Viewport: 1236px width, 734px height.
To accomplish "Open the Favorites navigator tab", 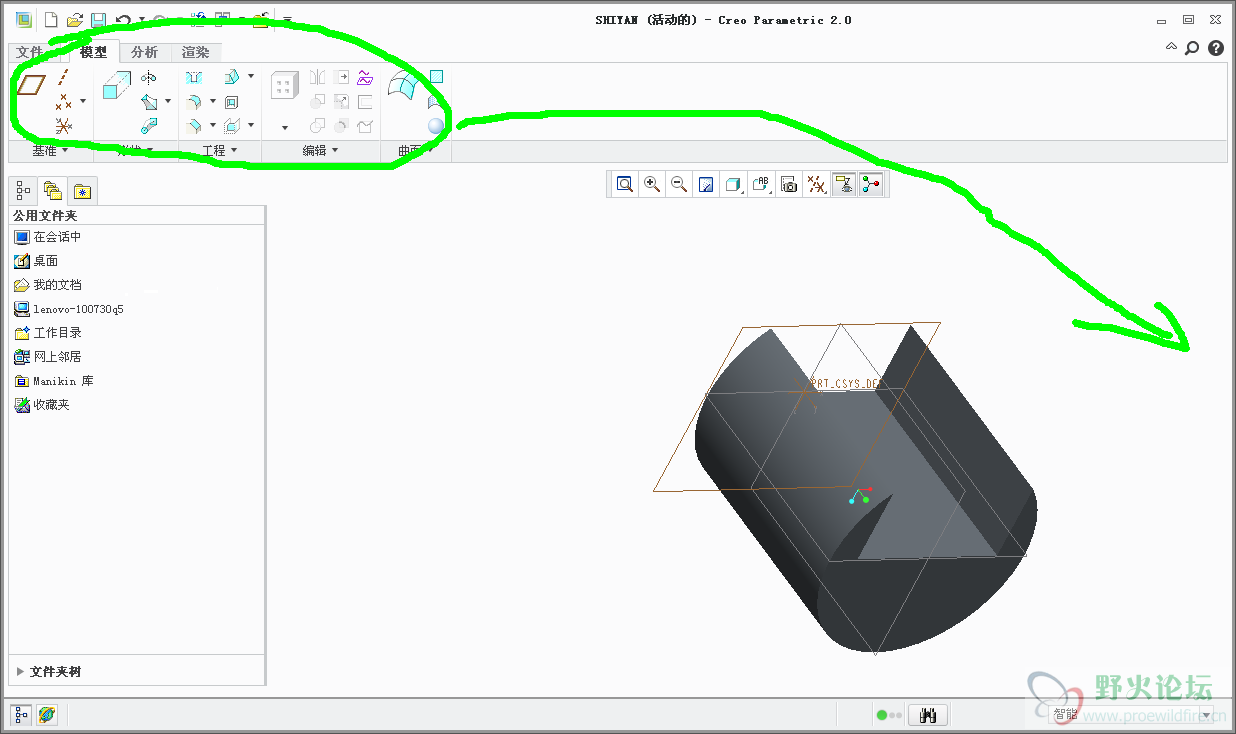I will [82, 190].
